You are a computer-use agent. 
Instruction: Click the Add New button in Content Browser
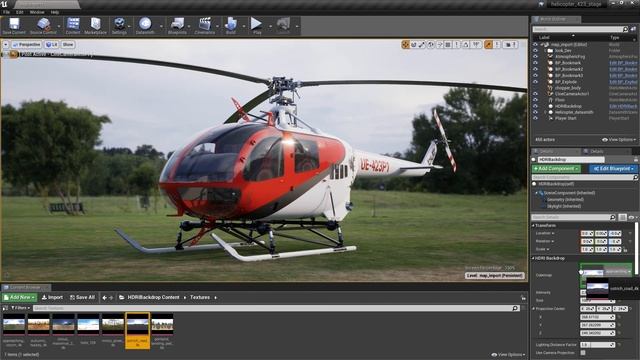[20, 297]
